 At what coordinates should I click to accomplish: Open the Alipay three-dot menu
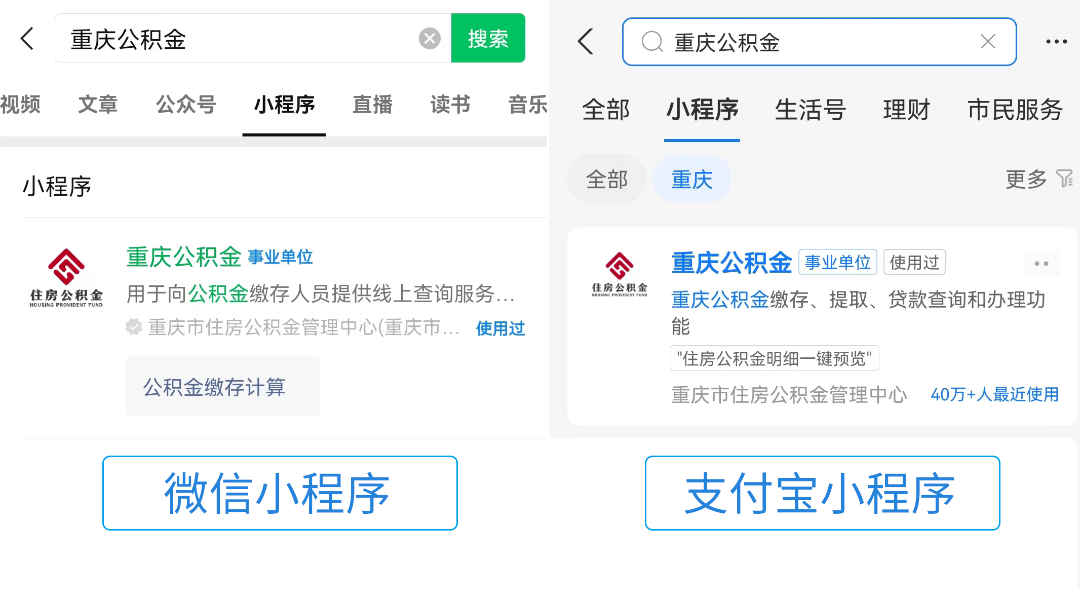[1056, 42]
